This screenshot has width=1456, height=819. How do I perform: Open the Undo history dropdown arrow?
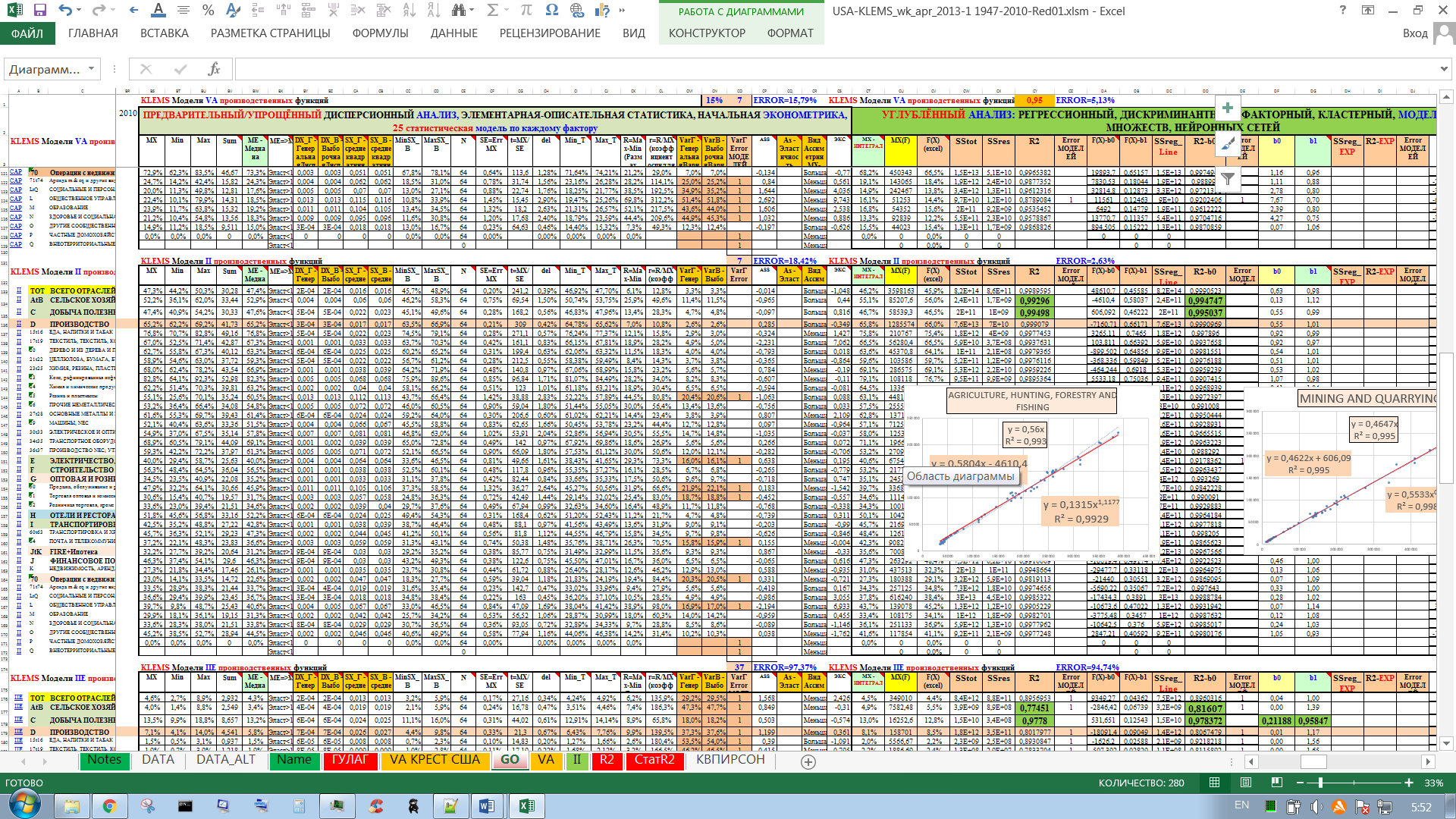click(x=80, y=11)
